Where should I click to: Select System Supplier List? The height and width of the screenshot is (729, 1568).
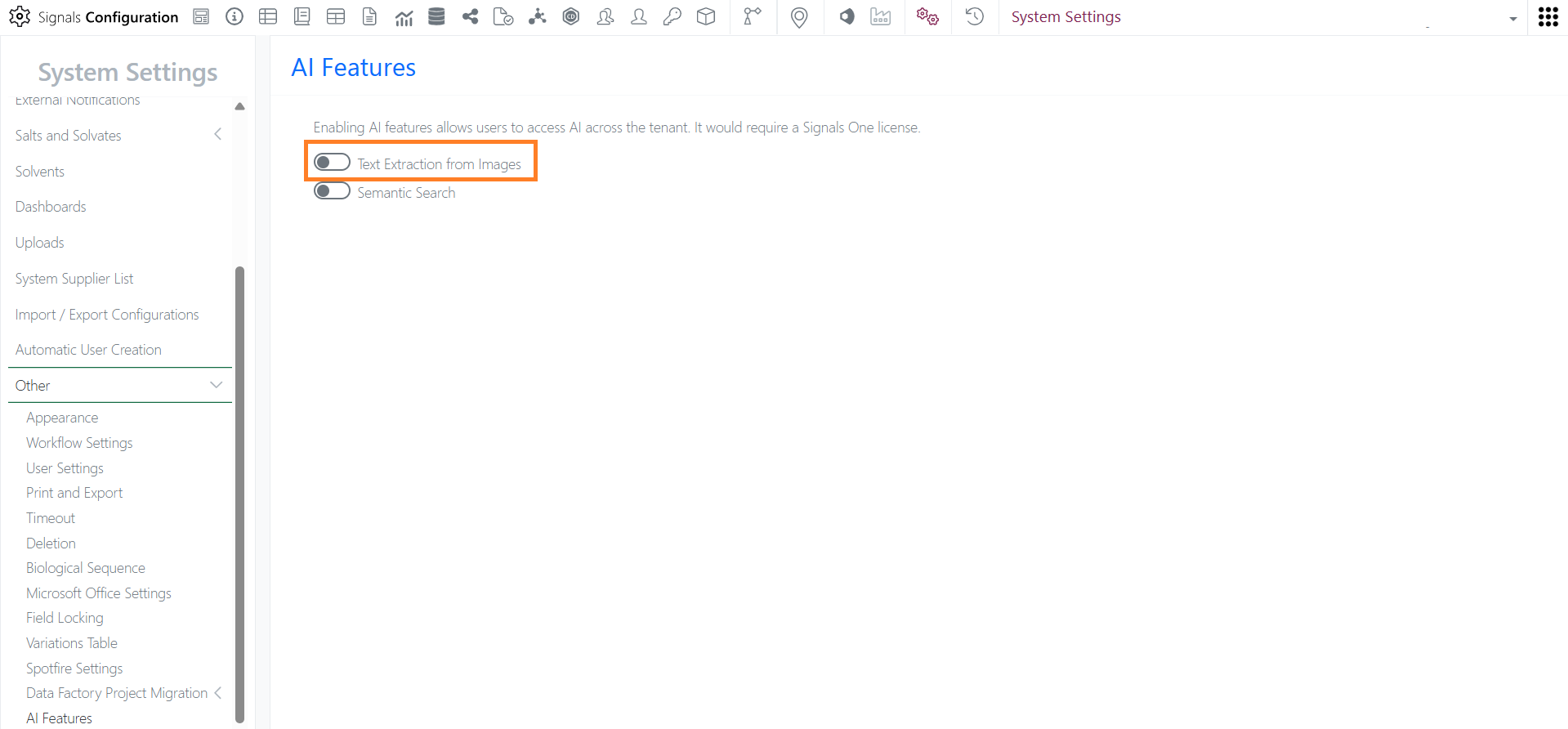tap(74, 279)
